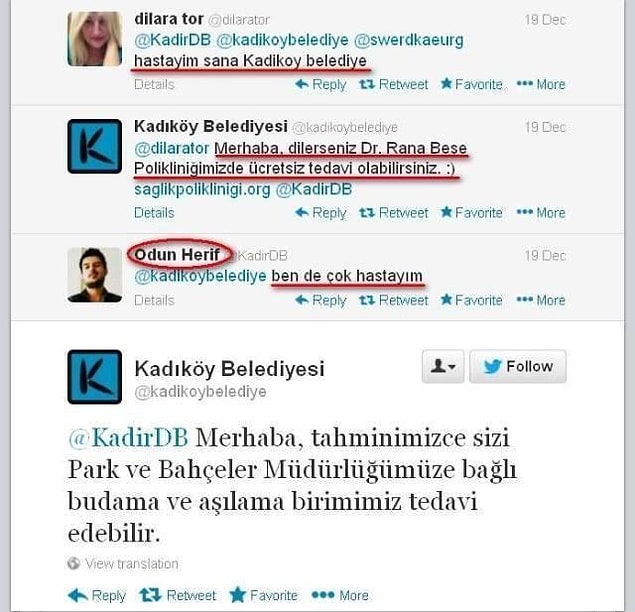Open Odun Herif's profile photo
The image size is (635, 612).
pos(95,275)
